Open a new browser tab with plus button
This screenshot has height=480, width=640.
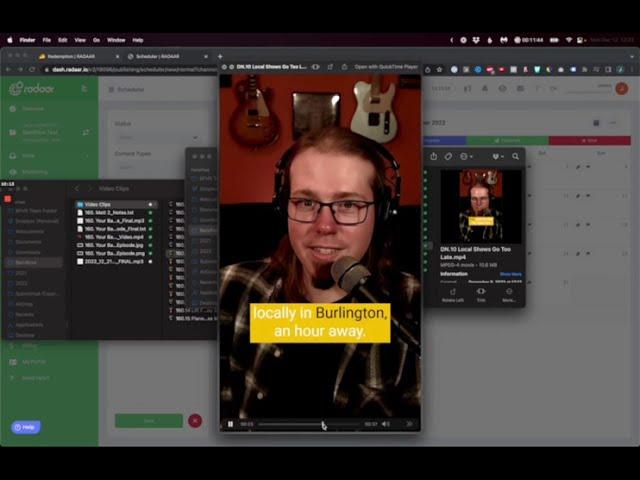click(220, 56)
